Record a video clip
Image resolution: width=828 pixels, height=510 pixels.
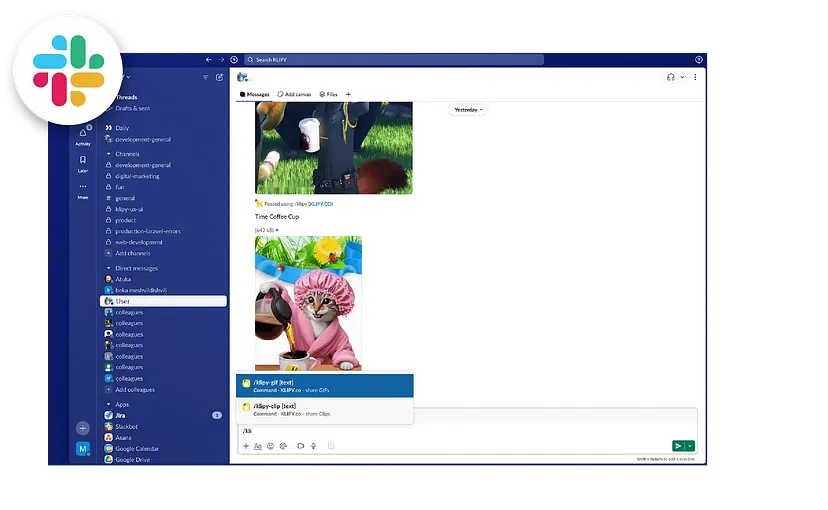pos(300,446)
